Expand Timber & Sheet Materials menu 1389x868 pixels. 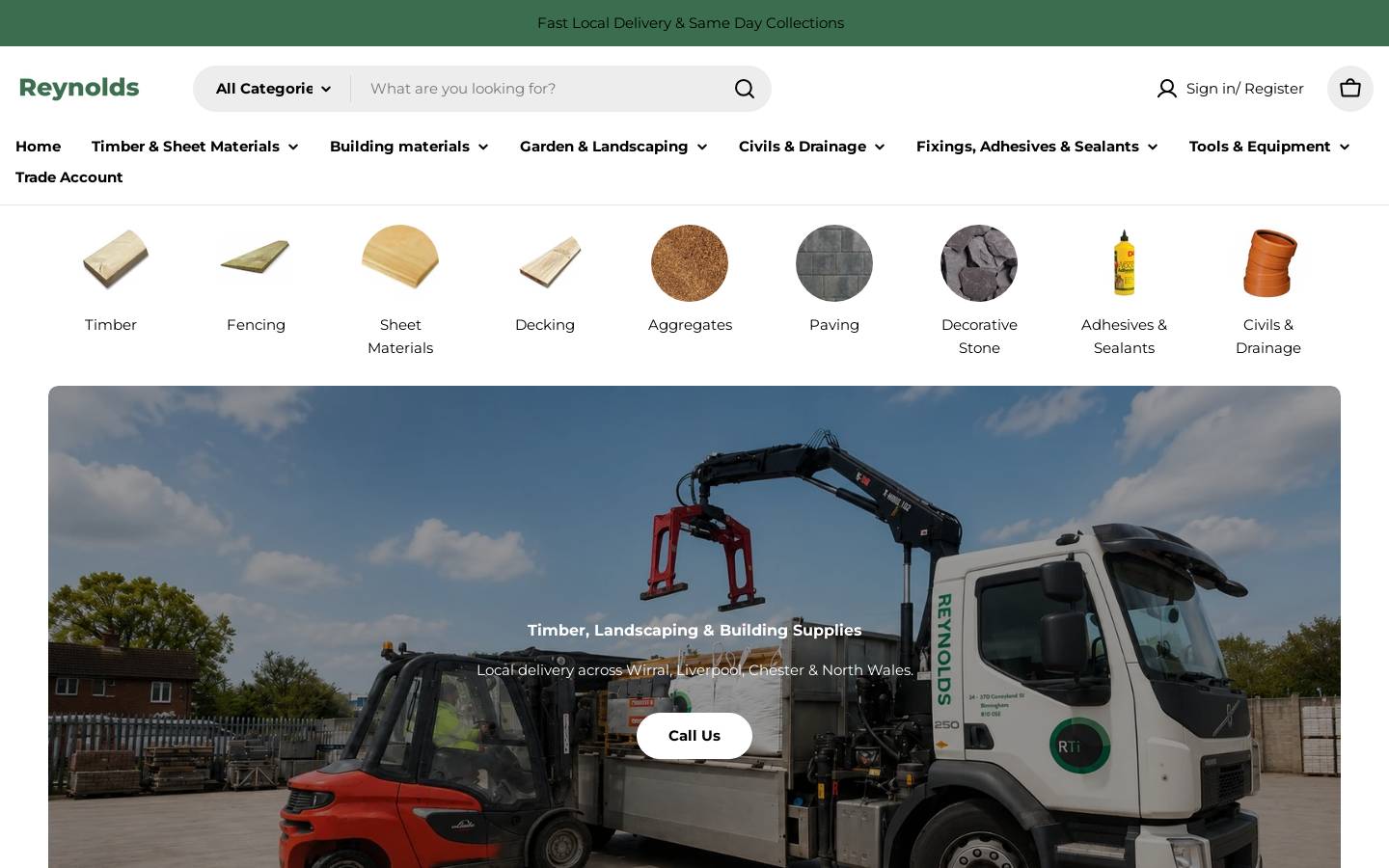tap(195, 147)
